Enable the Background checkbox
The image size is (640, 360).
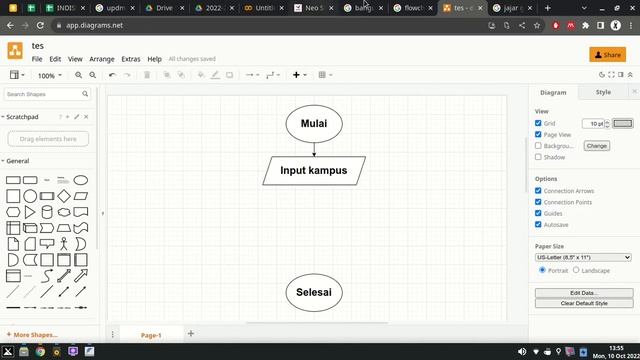click(x=538, y=146)
